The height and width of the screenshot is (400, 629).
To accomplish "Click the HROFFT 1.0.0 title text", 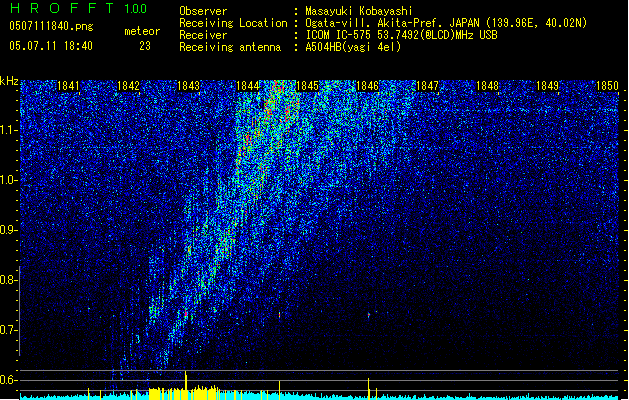I will point(78,8).
